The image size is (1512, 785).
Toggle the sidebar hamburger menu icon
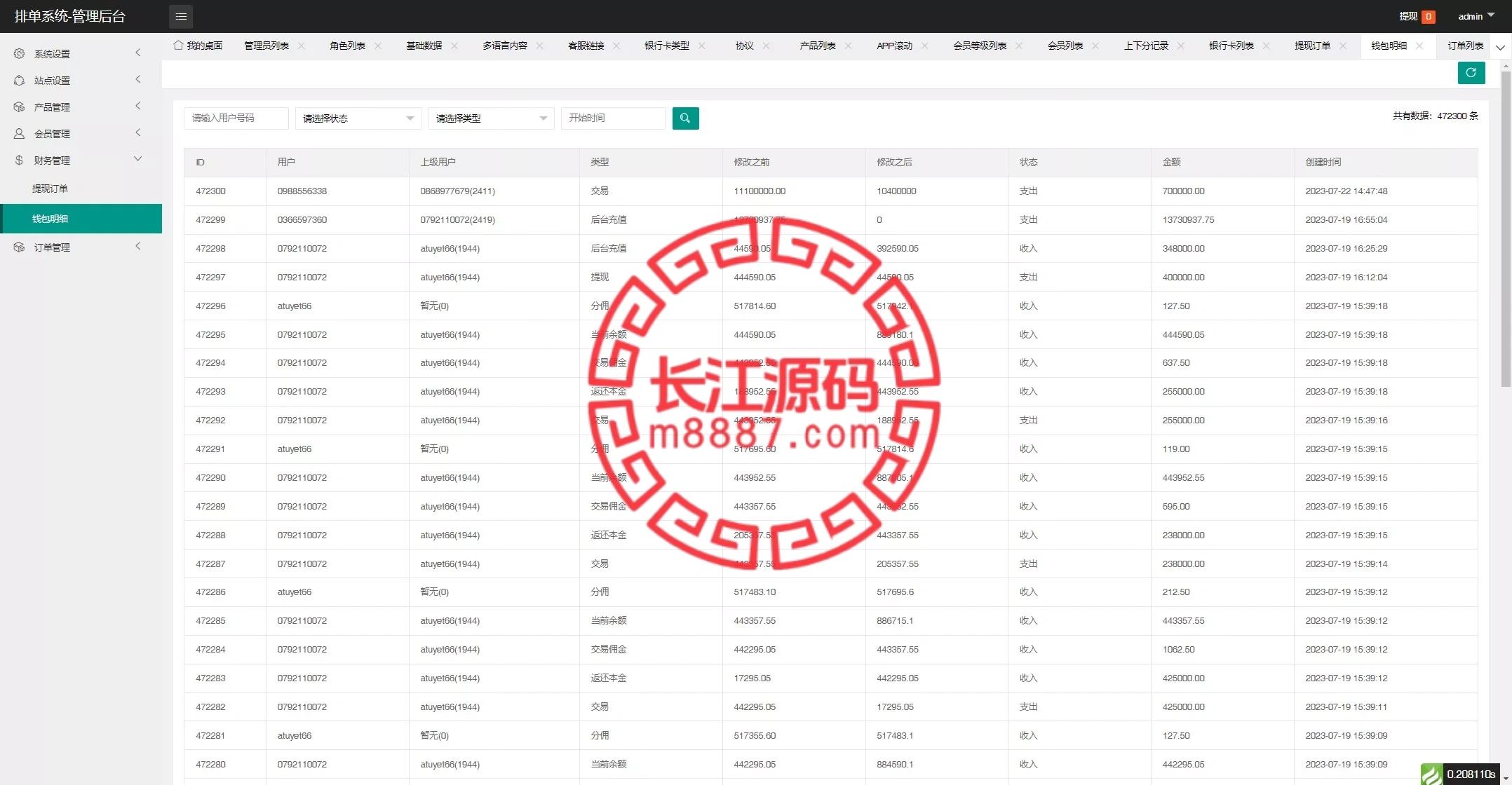click(x=181, y=16)
